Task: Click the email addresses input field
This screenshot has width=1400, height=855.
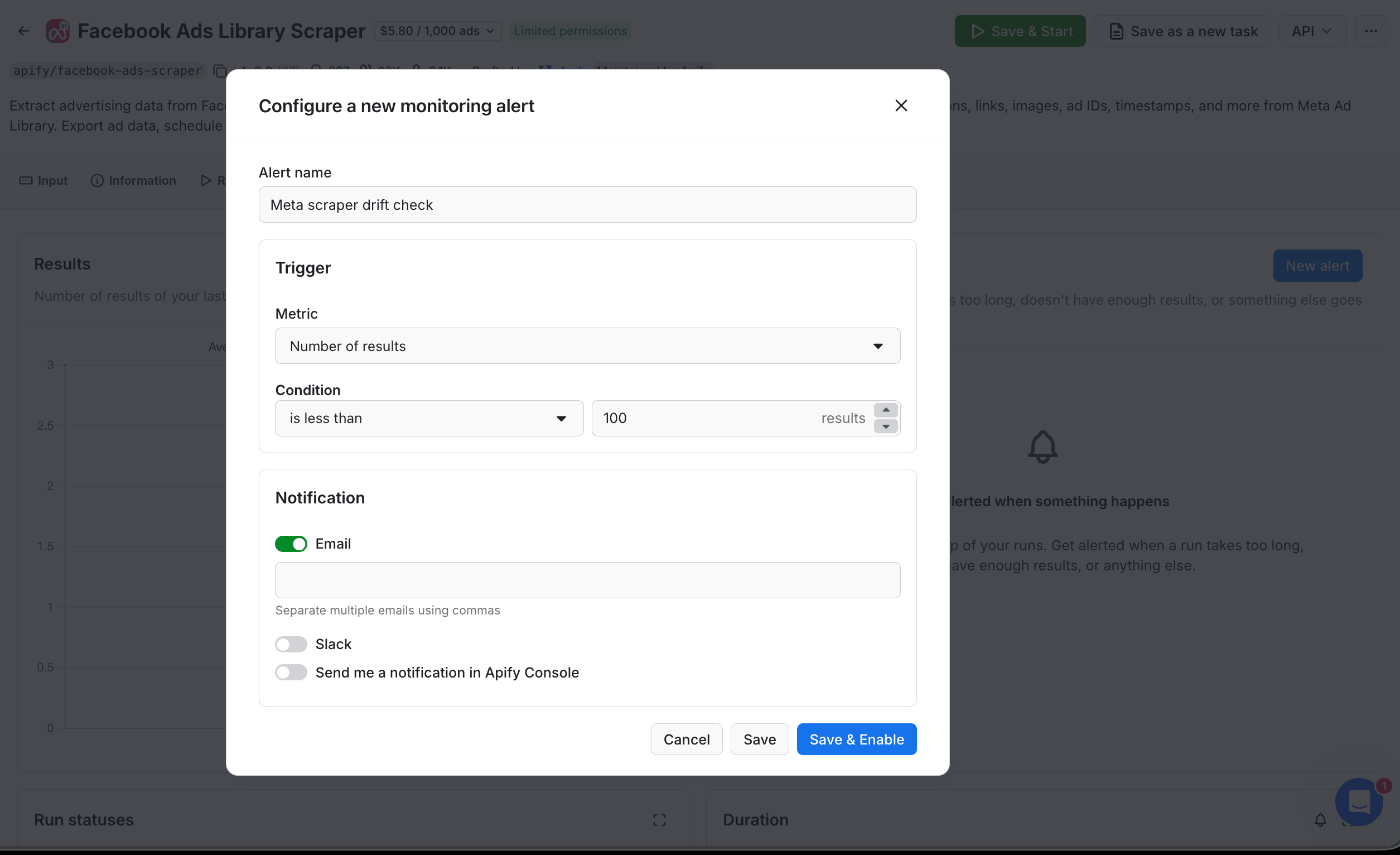Action: (x=587, y=580)
